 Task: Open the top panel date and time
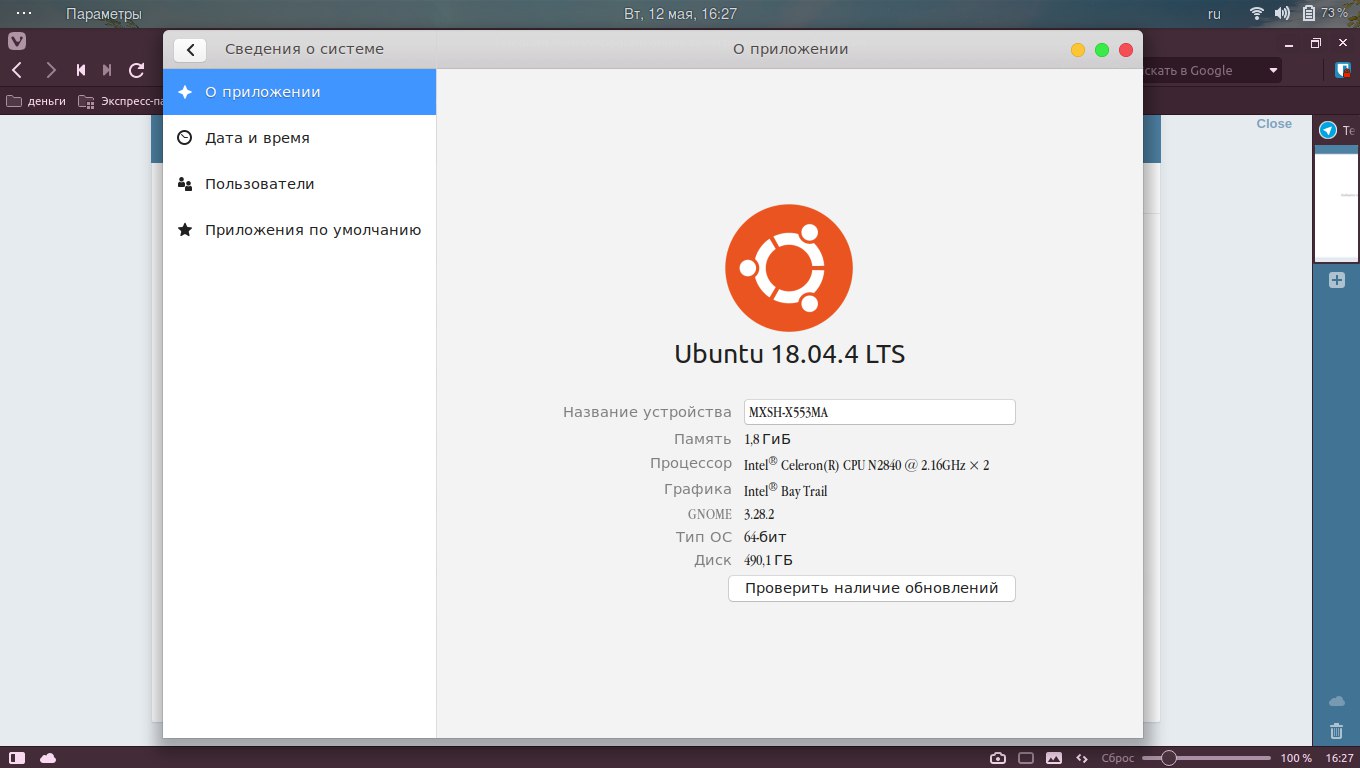(x=680, y=14)
